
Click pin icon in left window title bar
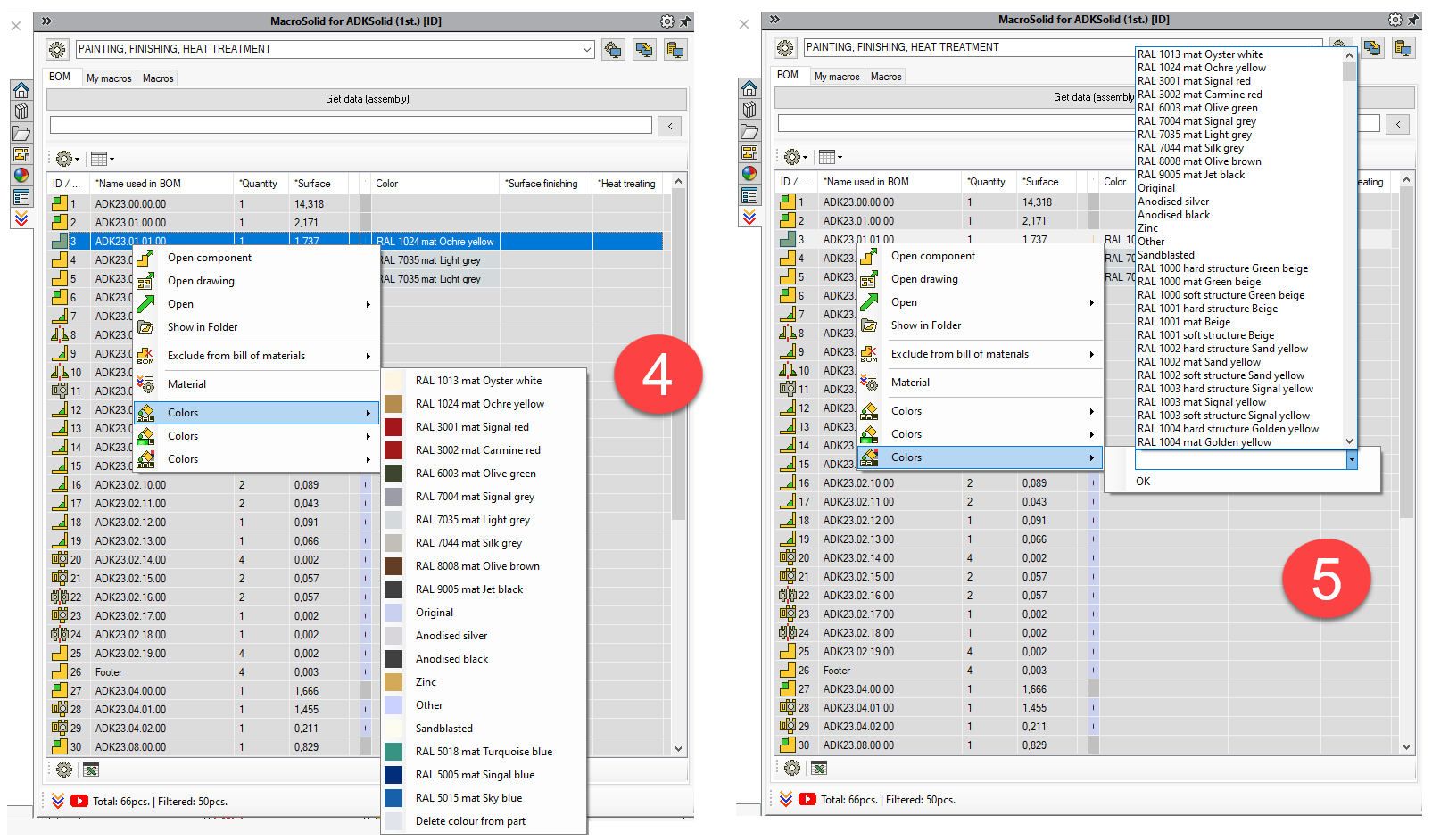point(685,21)
